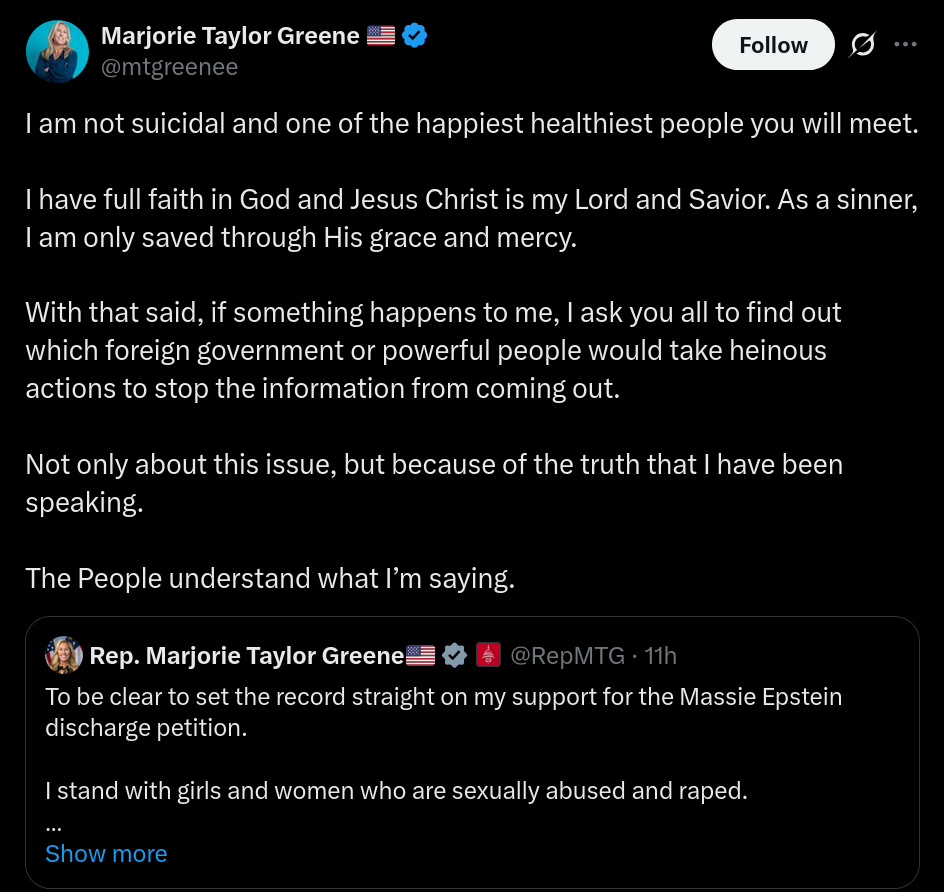
Task: Click the flag emoji beside the top display name
Action: click(381, 36)
